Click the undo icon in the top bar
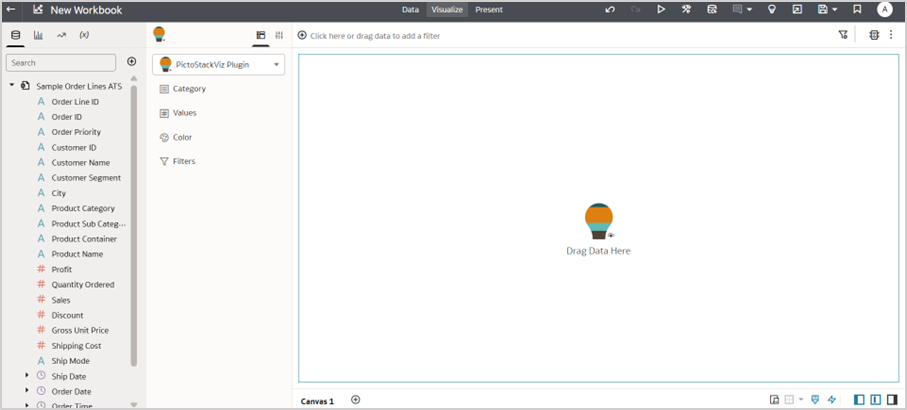 pos(610,10)
